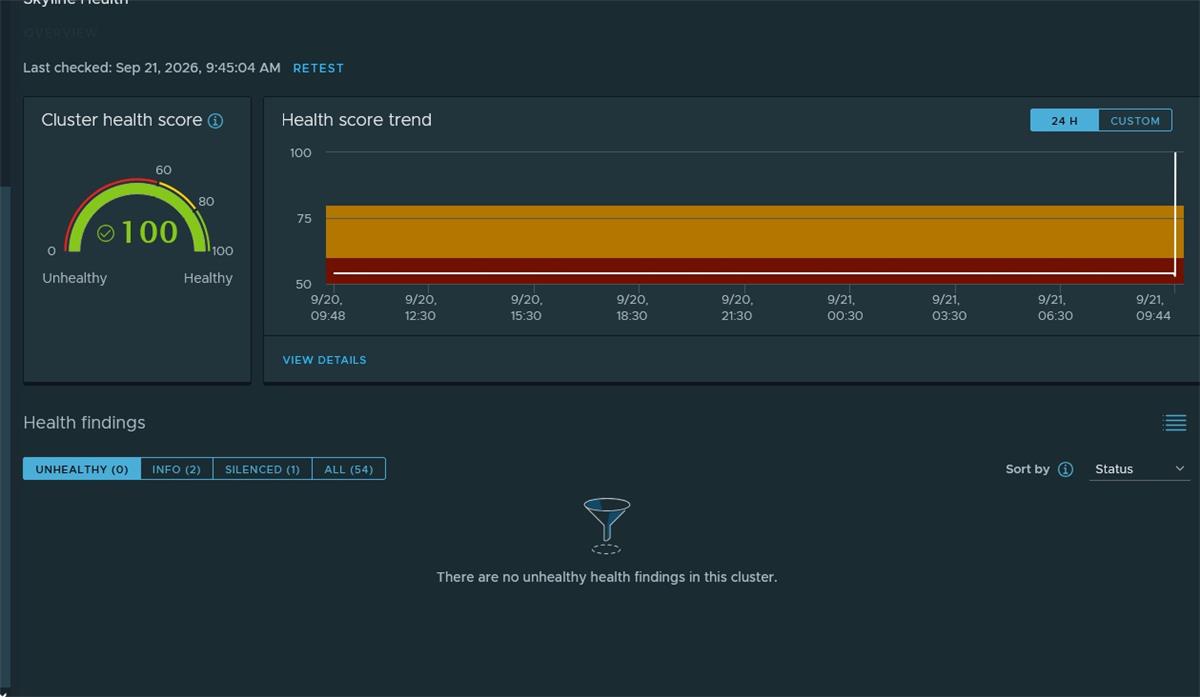Open VIEW DETAILS for the health trend
Image resolution: width=1200 pixels, height=697 pixels.
(x=324, y=360)
